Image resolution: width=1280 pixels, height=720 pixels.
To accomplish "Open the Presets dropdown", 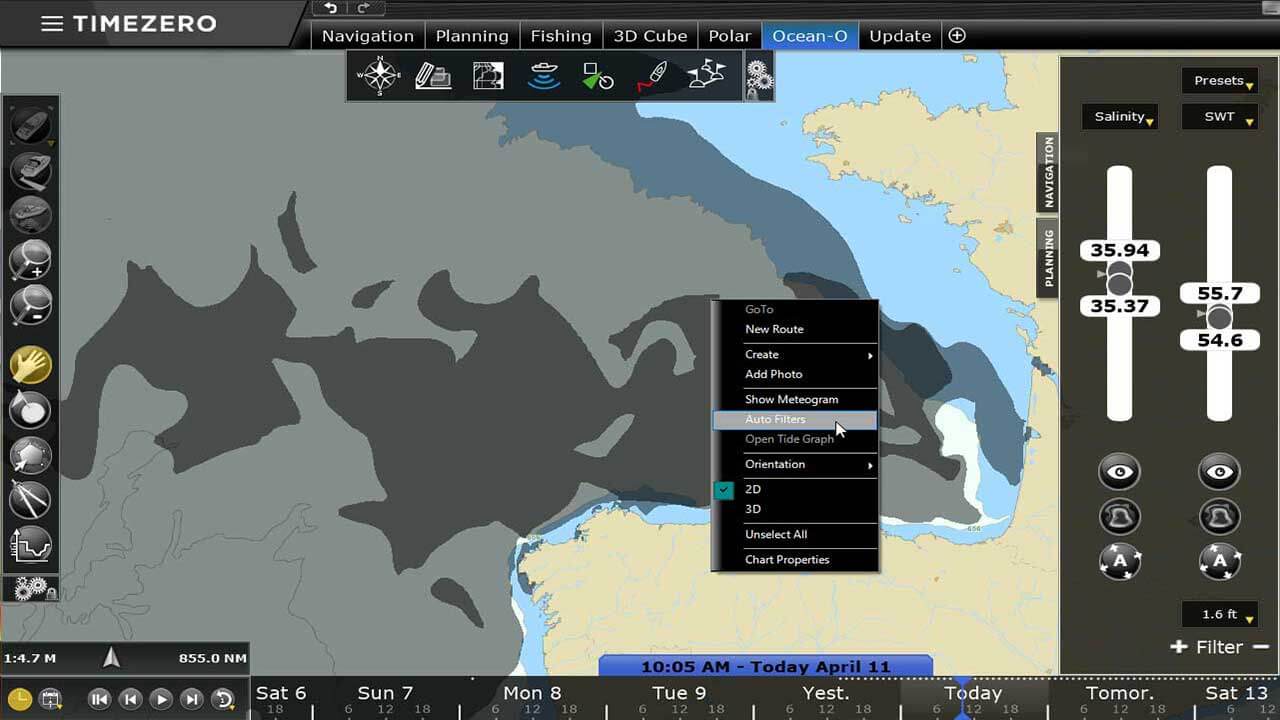I will pos(1219,81).
